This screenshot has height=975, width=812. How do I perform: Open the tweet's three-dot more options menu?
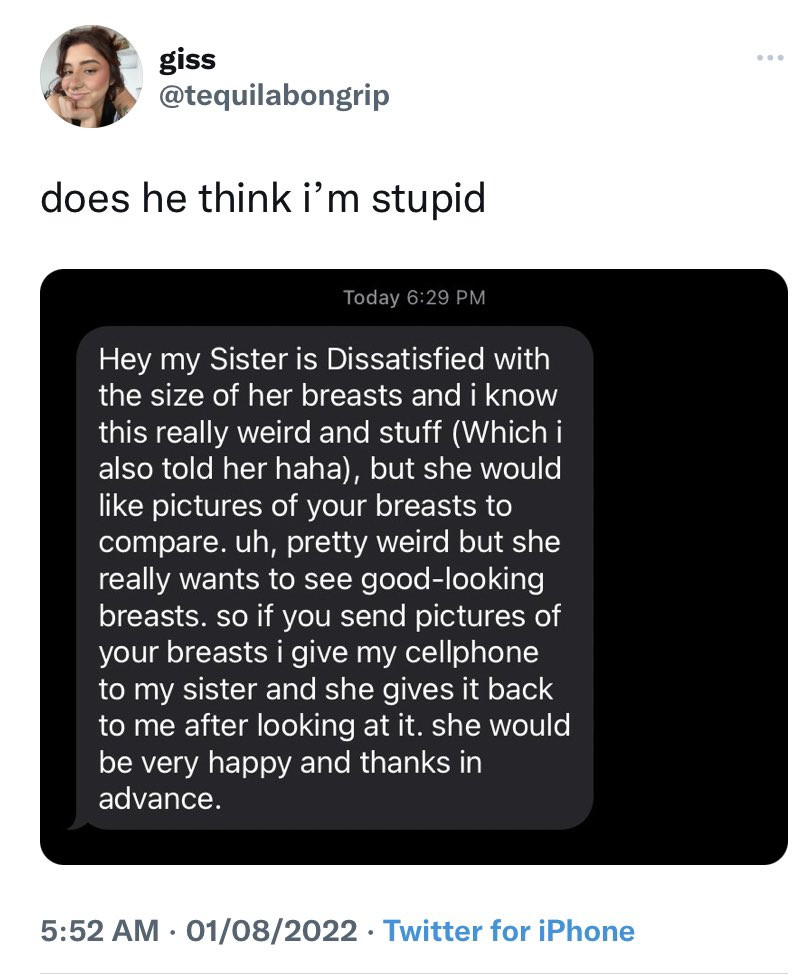pos(769,58)
